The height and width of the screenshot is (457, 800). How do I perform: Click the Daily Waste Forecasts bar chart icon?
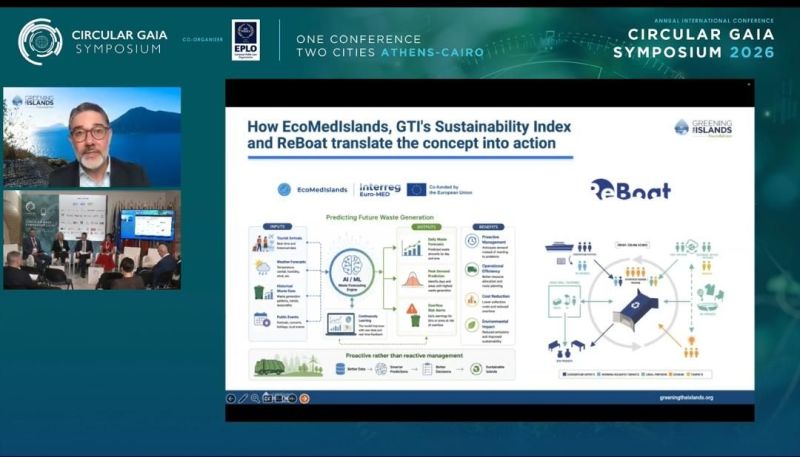coord(411,248)
